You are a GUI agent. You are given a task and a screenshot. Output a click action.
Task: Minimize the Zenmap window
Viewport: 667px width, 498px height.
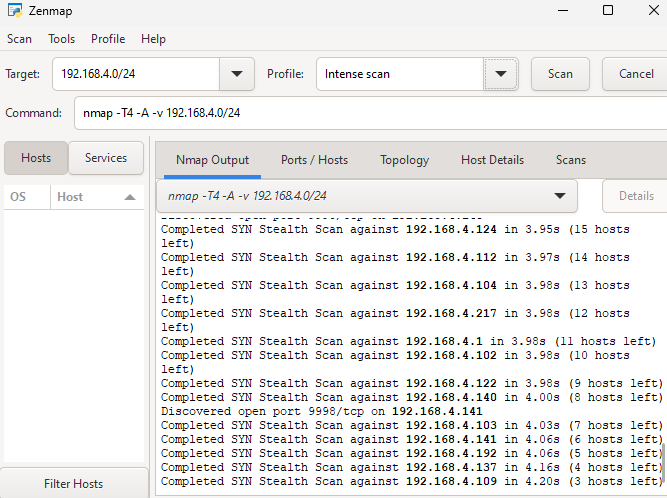point(563,10)
